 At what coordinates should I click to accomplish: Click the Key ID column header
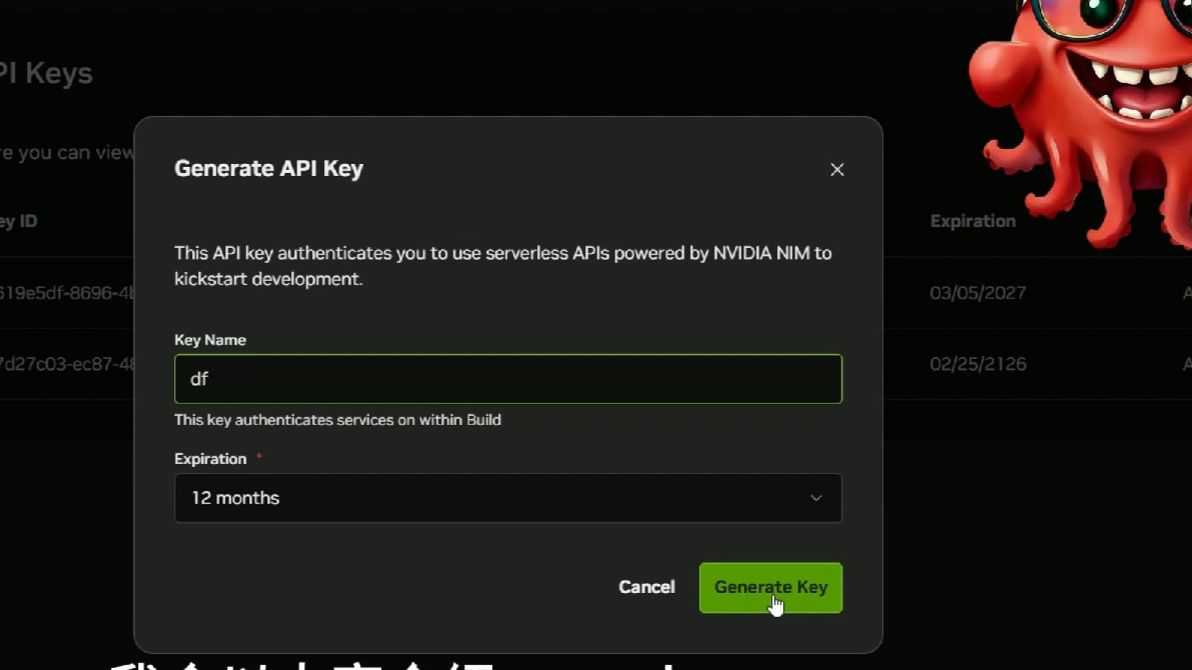point(19,221)
